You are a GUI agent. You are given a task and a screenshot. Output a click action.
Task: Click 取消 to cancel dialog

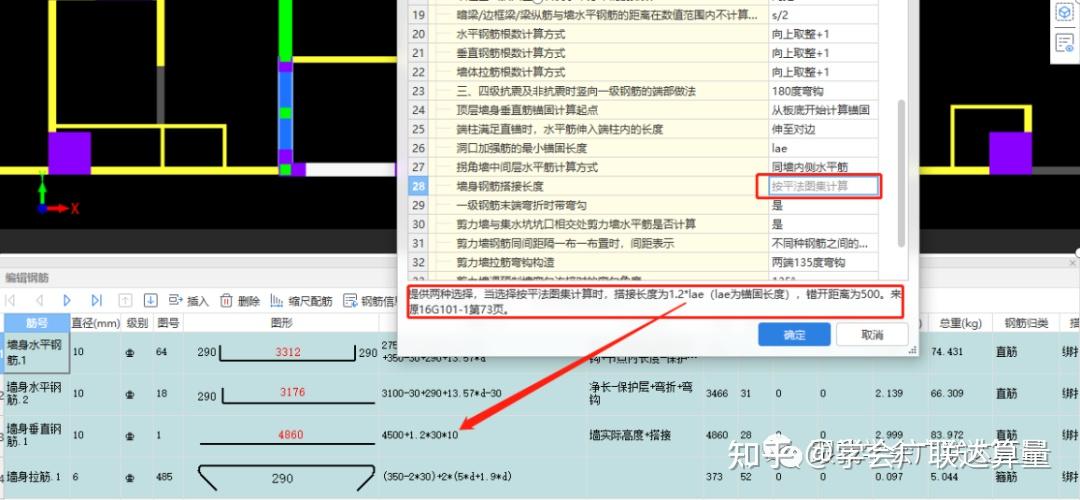tap(871, 335)
